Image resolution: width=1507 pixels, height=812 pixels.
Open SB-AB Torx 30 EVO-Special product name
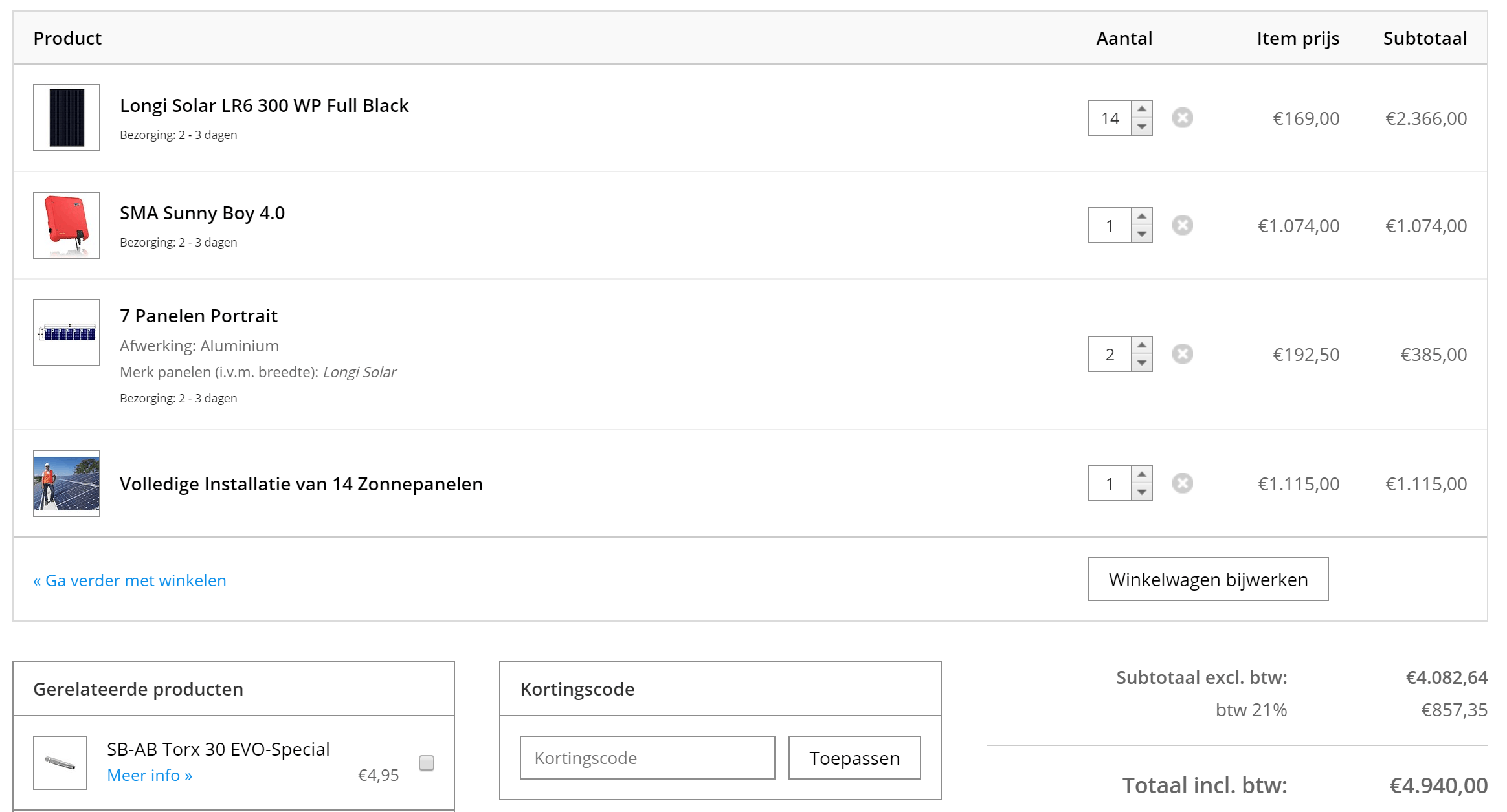point(218,749)
